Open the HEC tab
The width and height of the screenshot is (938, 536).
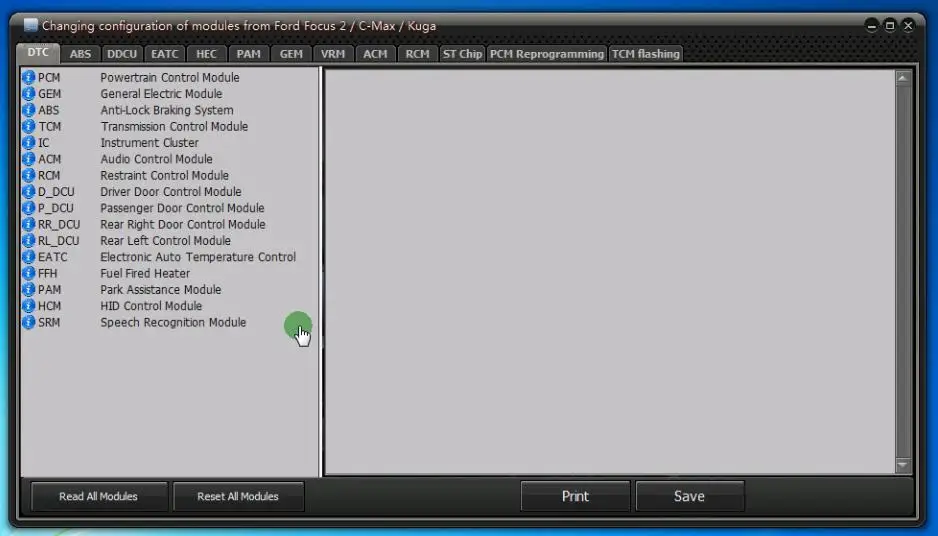tap(206, 54)
